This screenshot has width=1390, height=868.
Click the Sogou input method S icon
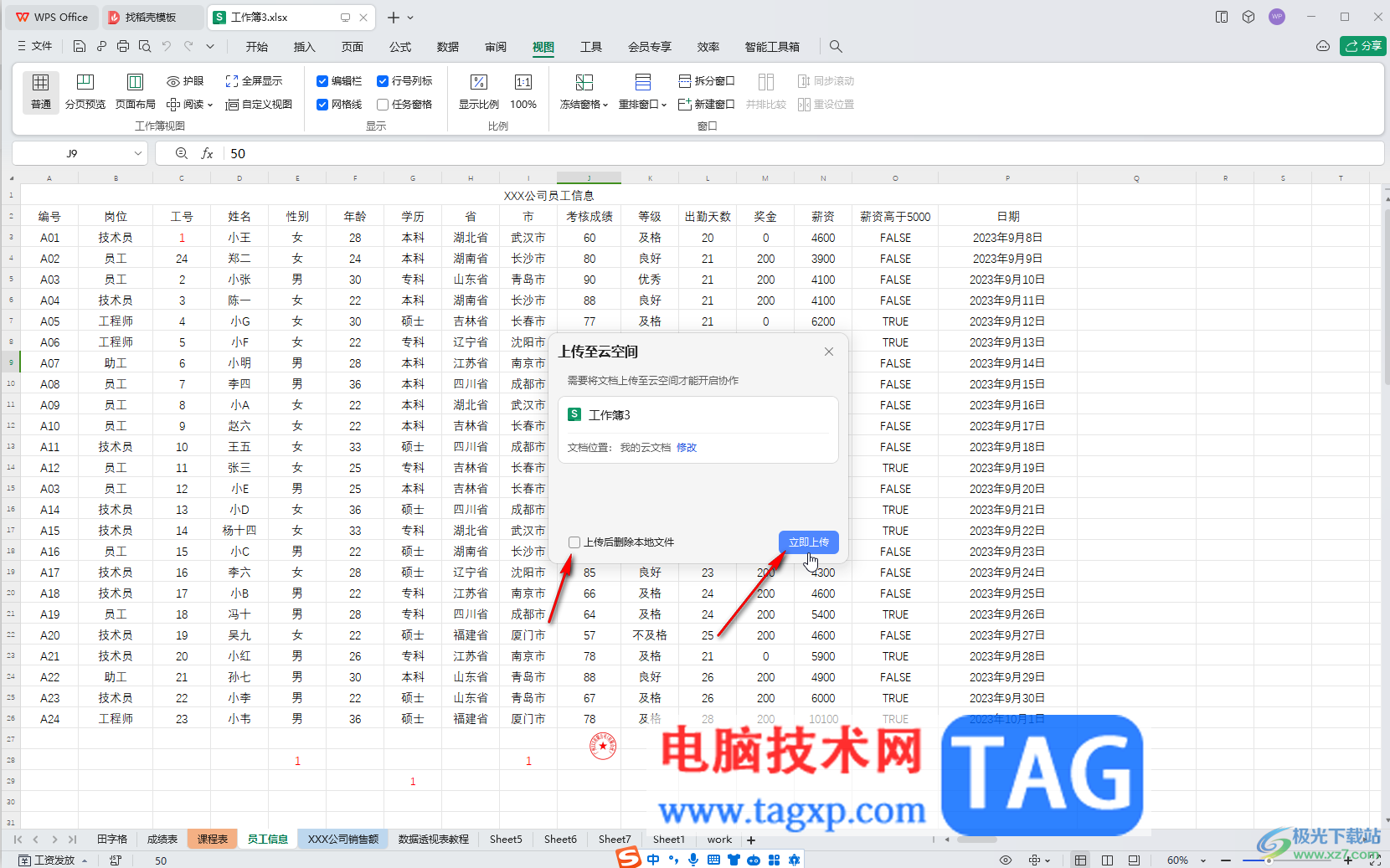[629, 858]
